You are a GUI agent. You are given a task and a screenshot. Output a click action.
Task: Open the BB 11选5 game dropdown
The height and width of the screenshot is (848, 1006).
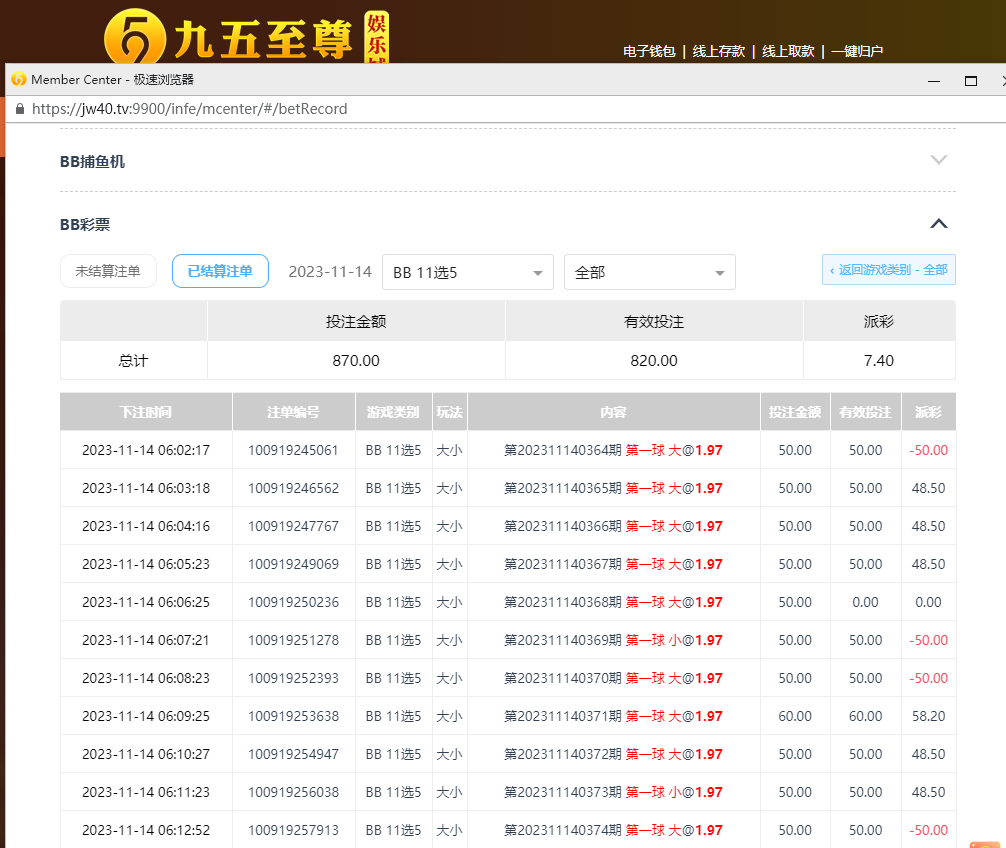pos(467,272)
